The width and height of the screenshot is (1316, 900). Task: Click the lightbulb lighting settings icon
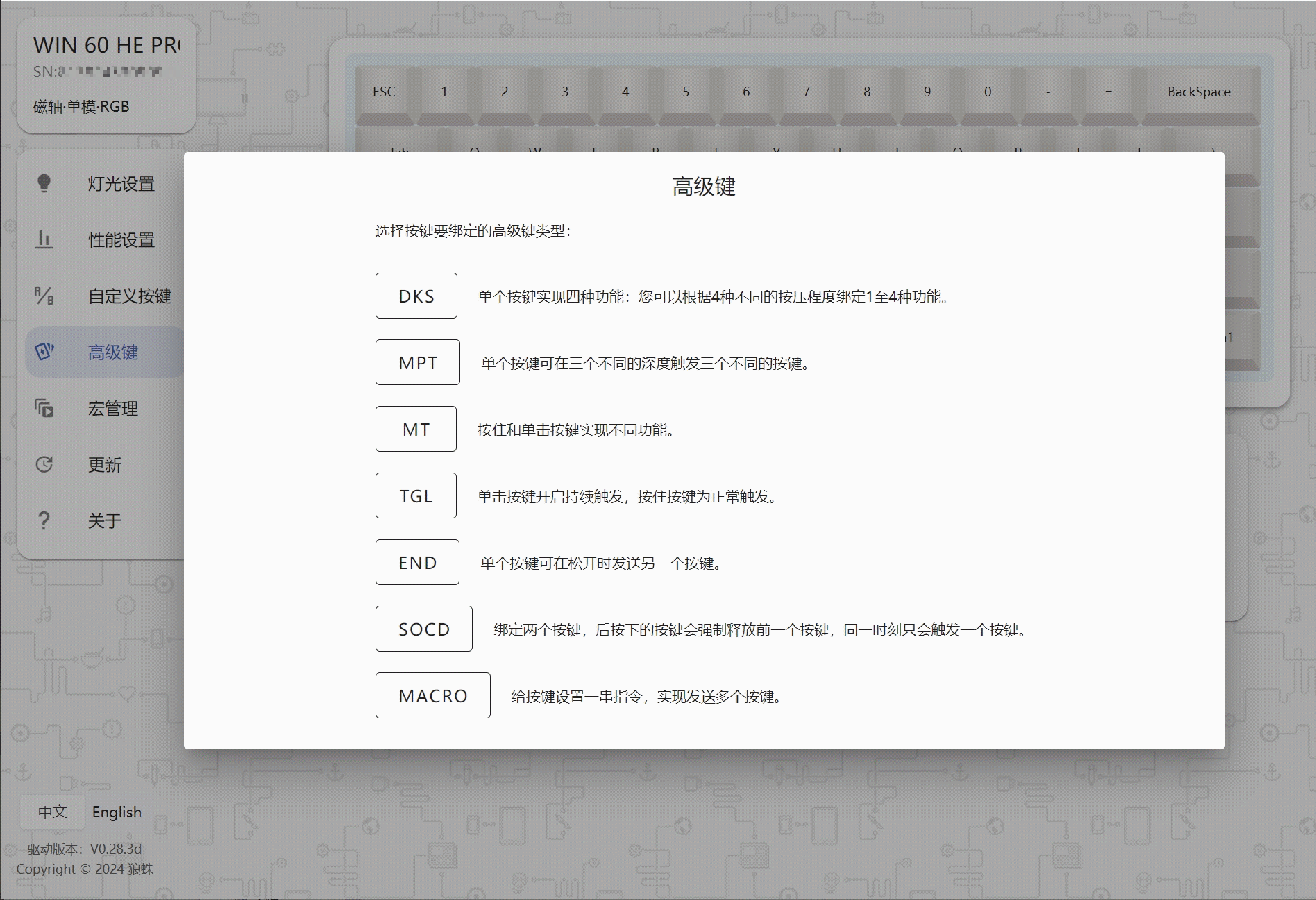tap(44, 184)
